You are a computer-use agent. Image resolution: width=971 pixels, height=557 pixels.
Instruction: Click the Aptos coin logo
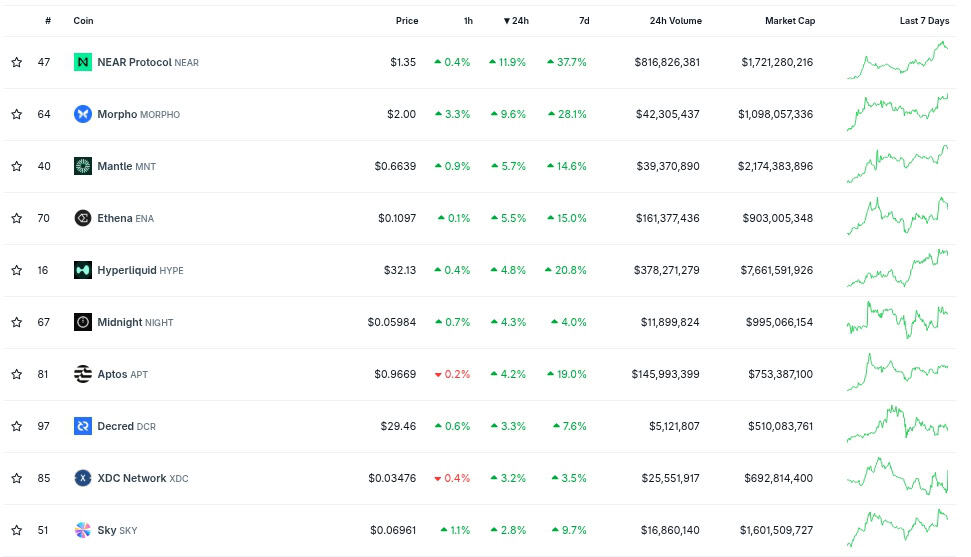83,374
